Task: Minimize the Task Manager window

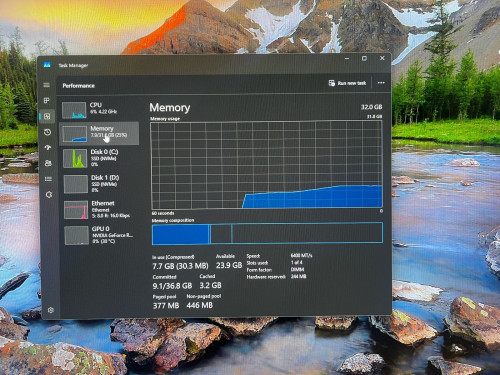Action: pos(347,58)
